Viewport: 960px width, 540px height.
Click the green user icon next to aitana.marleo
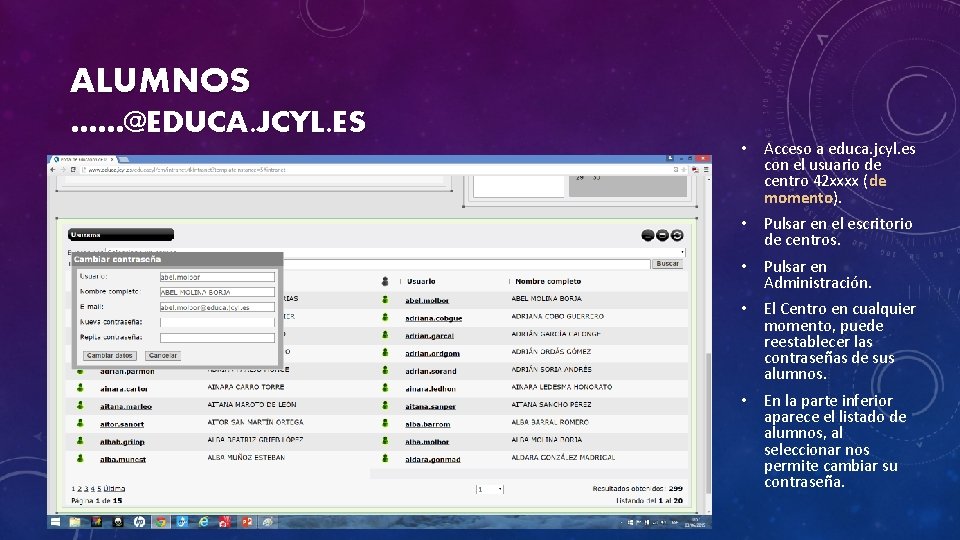tap(80, 405)
